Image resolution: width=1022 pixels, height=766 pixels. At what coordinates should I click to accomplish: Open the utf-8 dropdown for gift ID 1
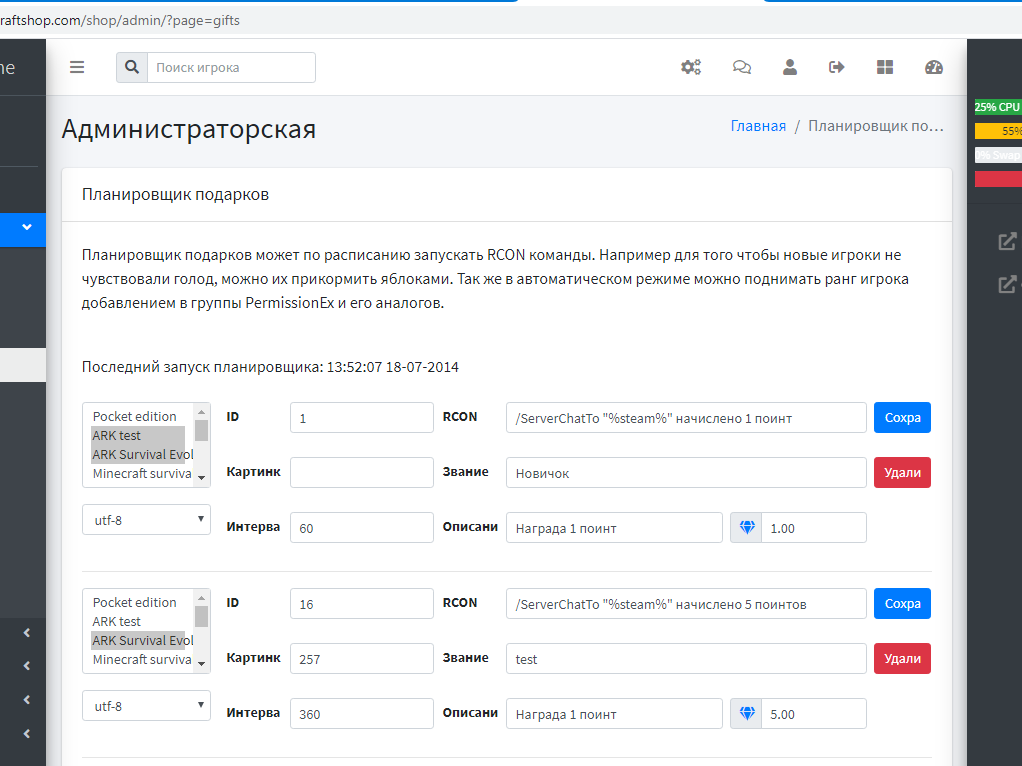point(146,519)
